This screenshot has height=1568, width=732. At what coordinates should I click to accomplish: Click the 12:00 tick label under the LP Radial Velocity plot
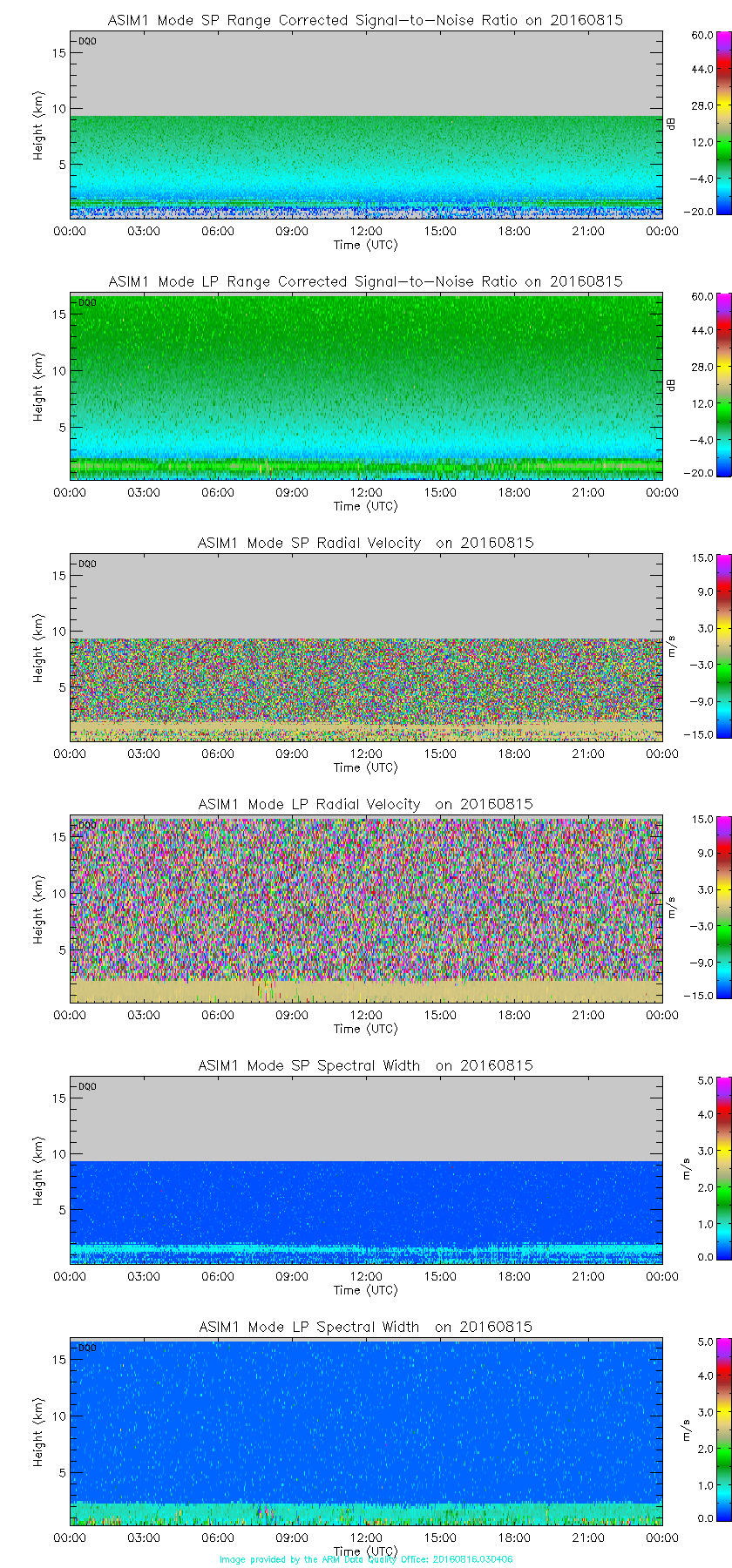click(x=366, y=1015)
